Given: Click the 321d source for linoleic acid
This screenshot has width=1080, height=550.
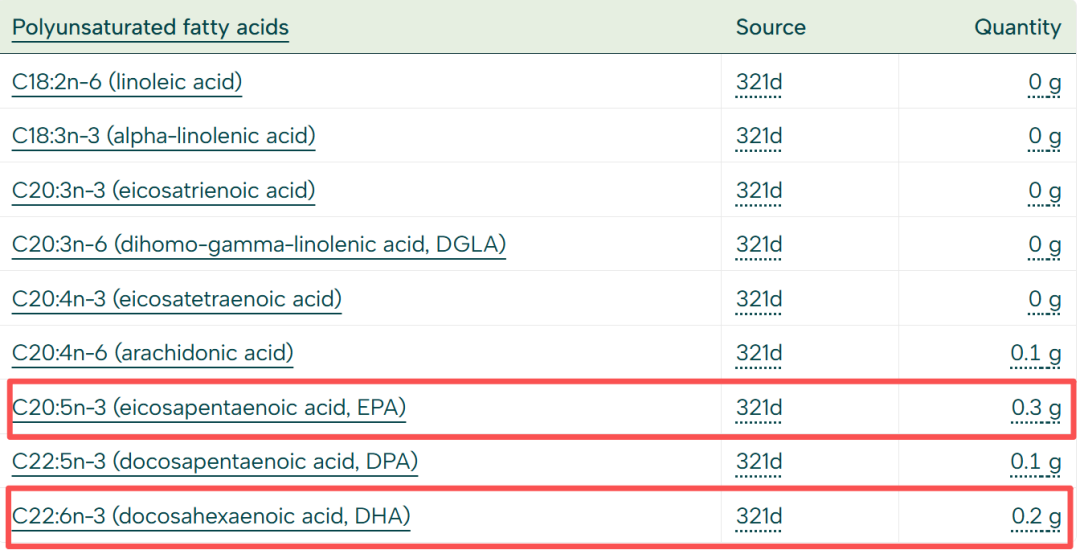Looking at the screenshot, I should tap(759, 83).
